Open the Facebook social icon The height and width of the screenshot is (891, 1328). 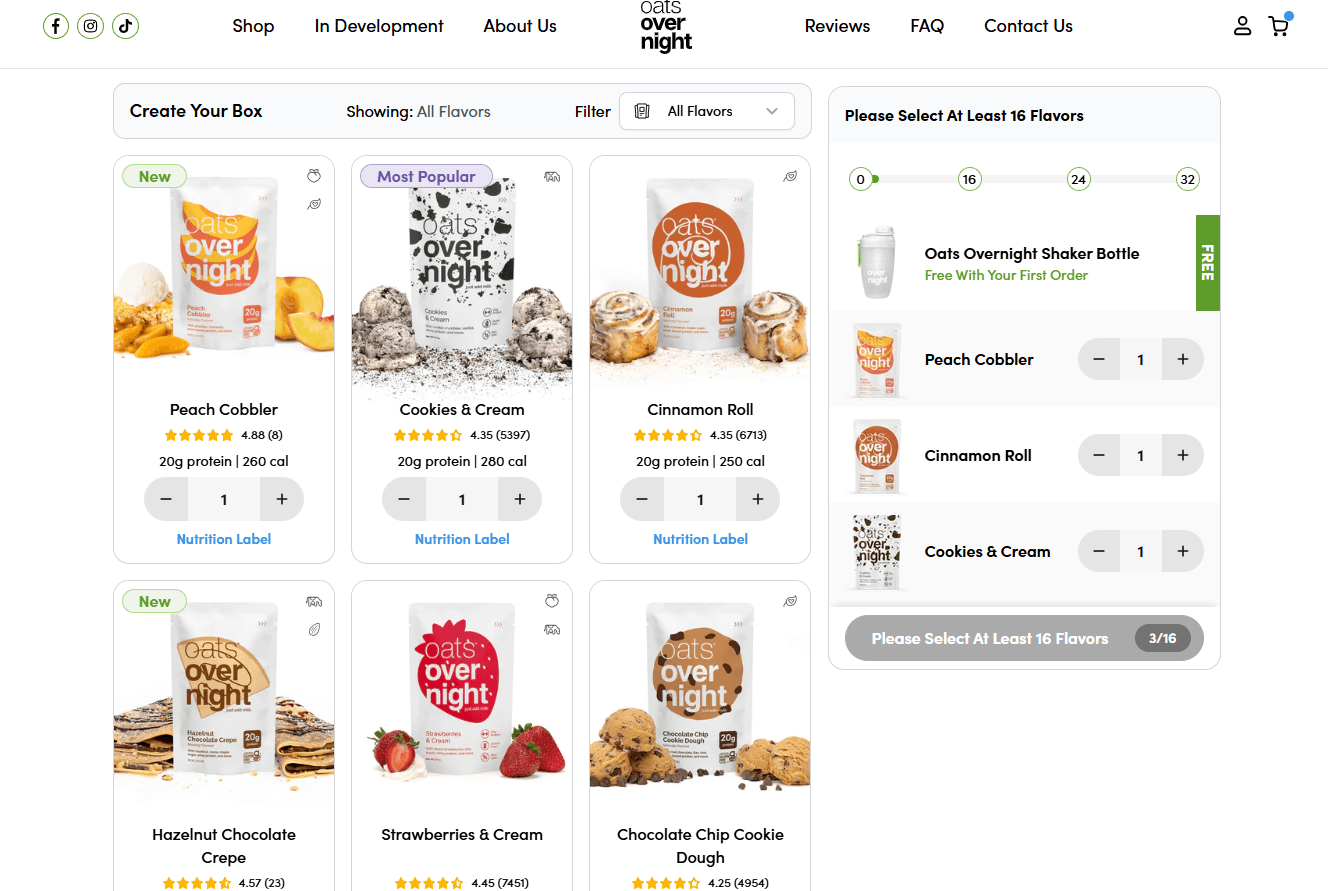click(x=56, y=27)
